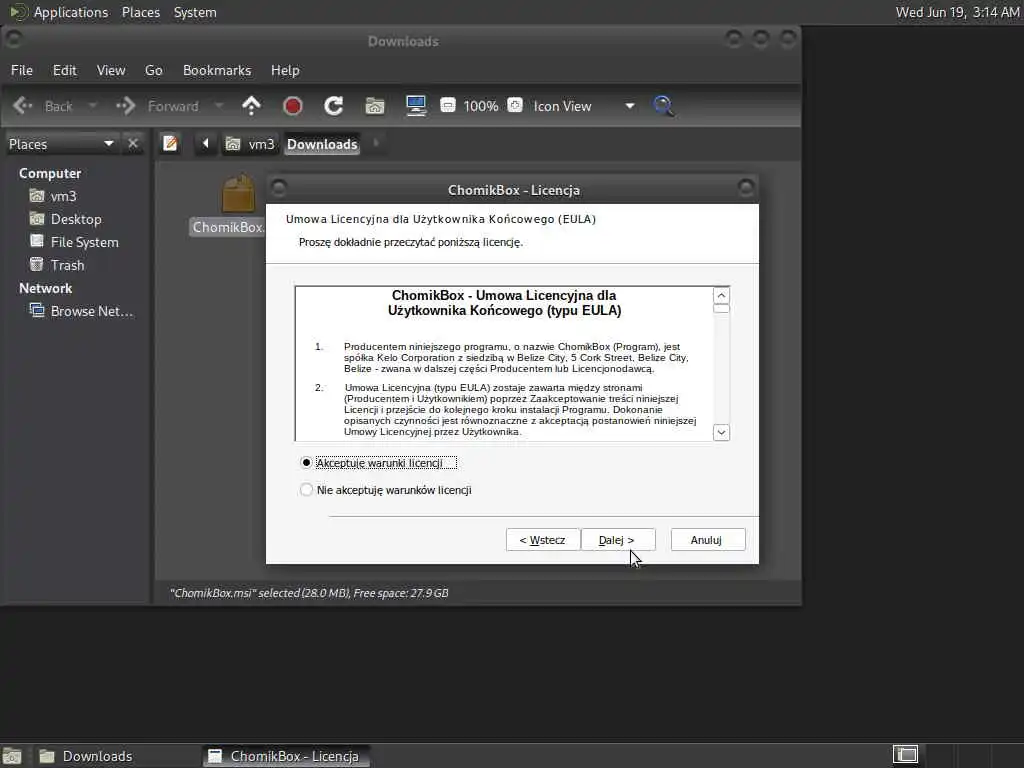The width and height of the screenshot is (1024, 768).
Task: Click the path bar right scroll arrow
Action: coord(376,143)
